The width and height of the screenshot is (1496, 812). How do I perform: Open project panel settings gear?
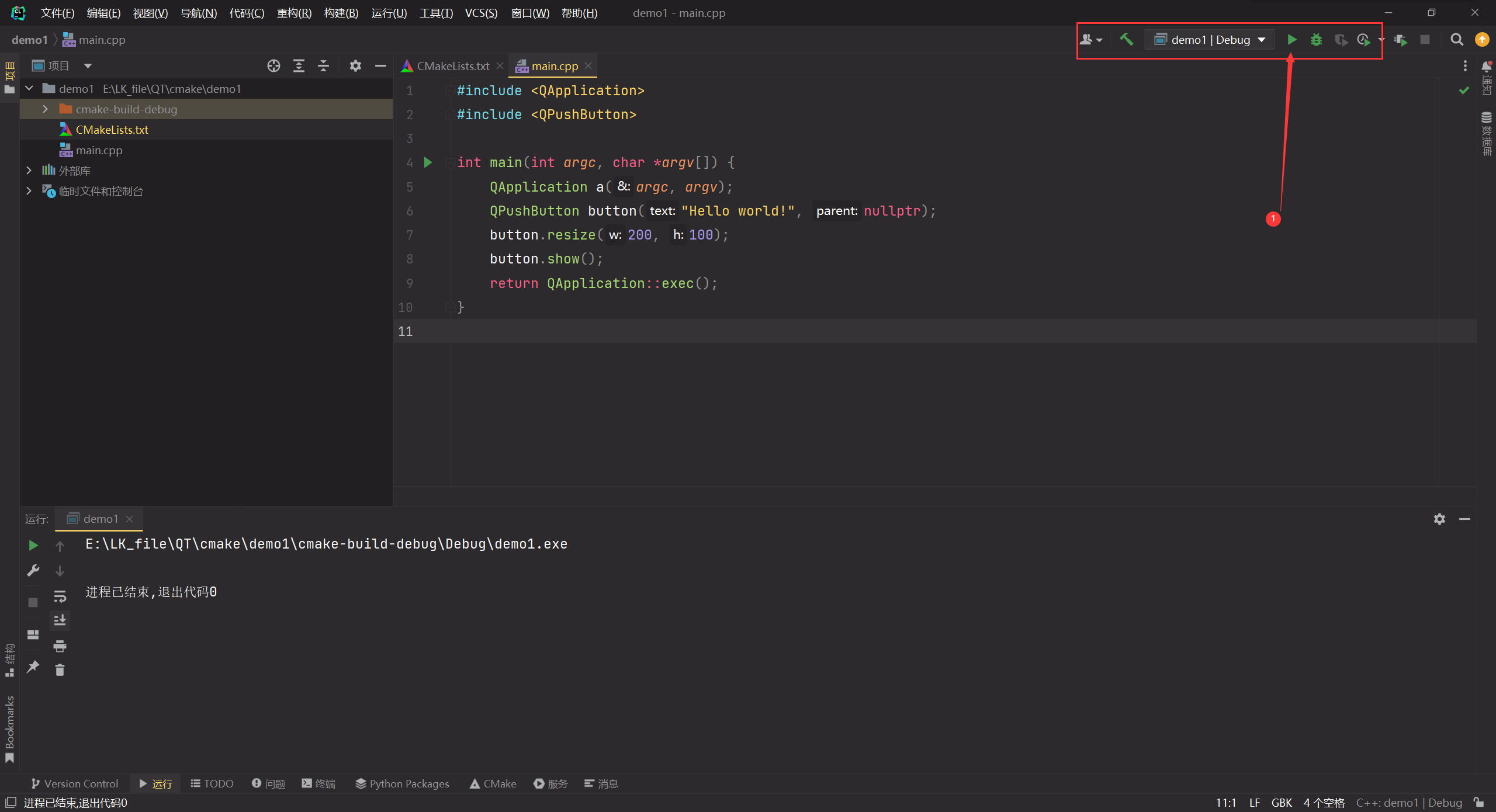[x=355, y=66]
